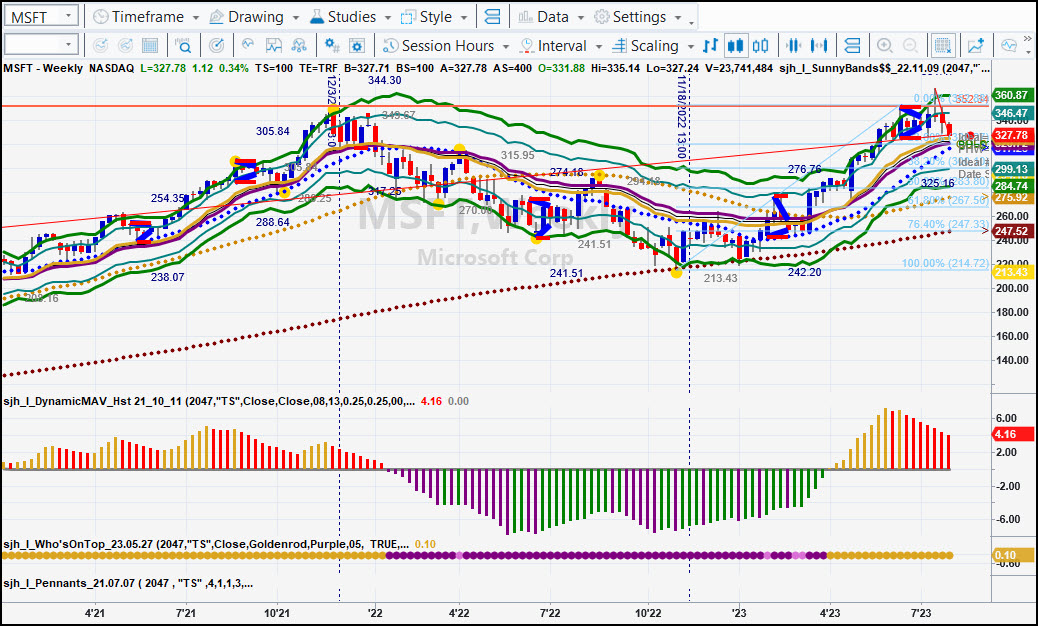1038x626 pixels.
Task: Select the sjh_I_SunnyBands$$ study label
Action: 884,68
